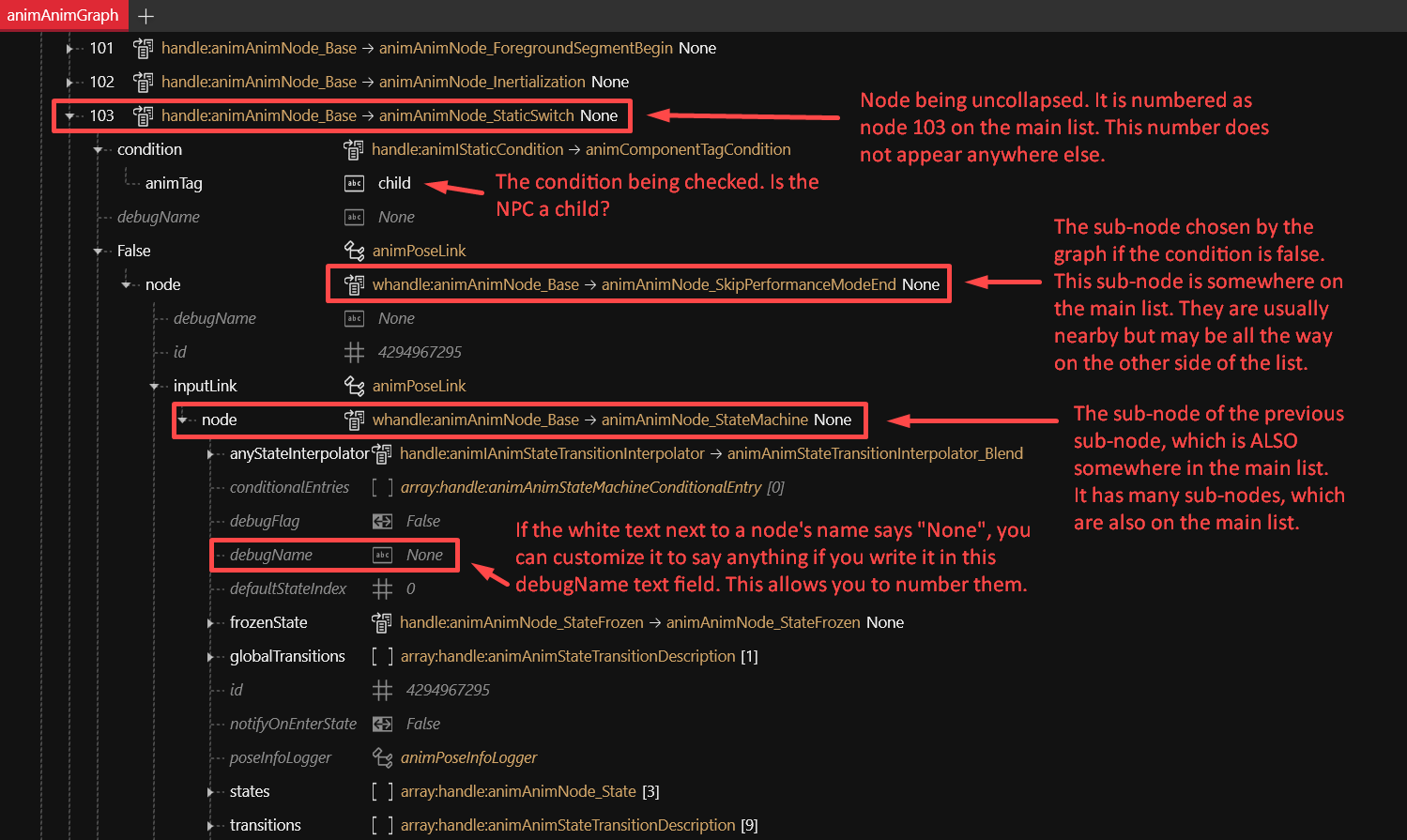Click the hash icon beside defaultStateIndex

tap(383, 588)
